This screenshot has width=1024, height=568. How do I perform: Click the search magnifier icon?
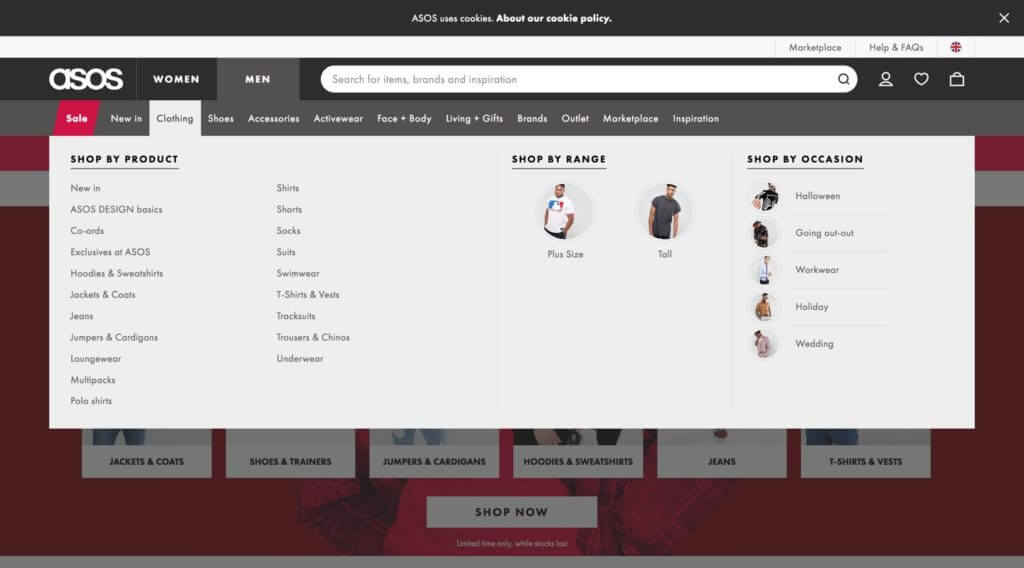(844, 79)
